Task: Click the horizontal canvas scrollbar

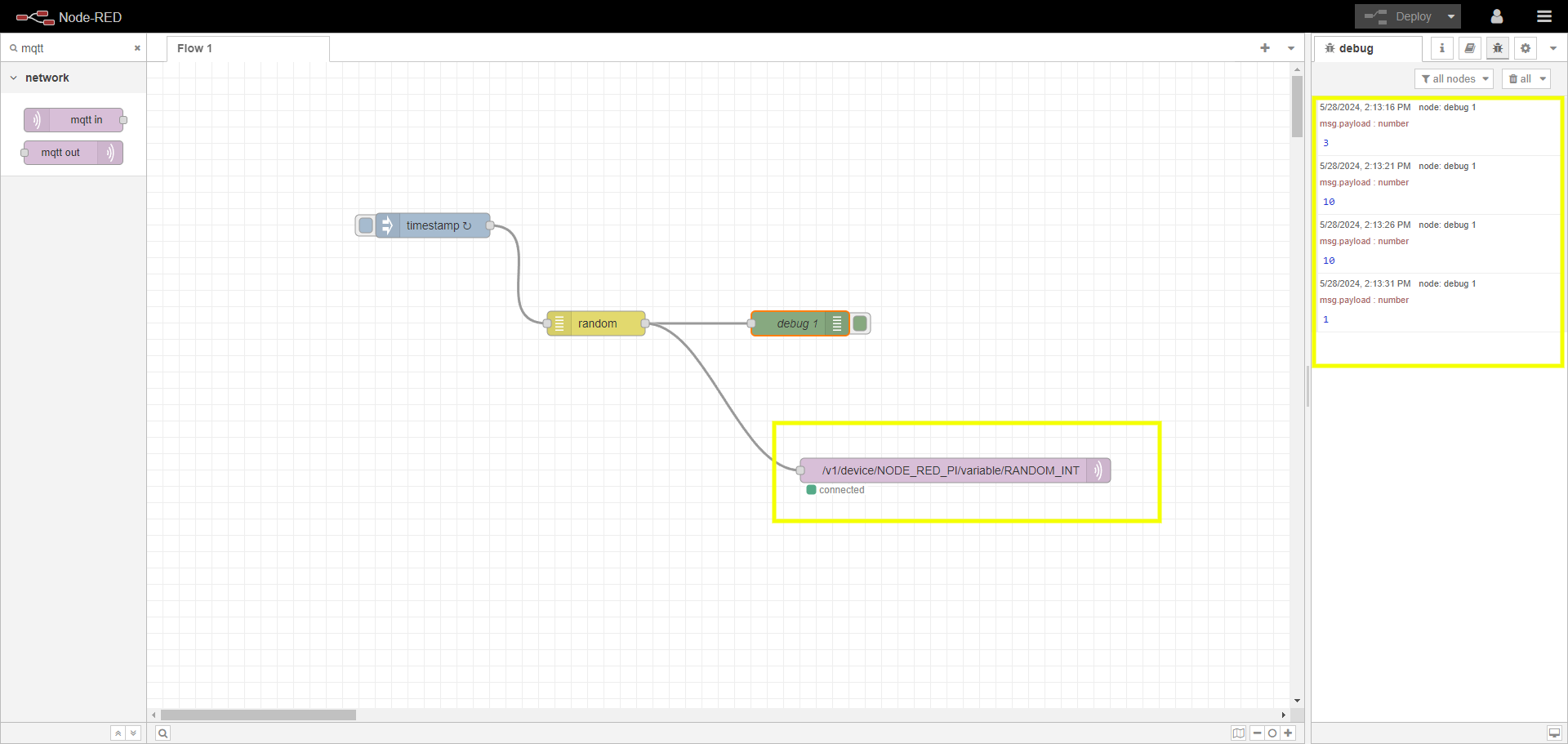Action: [258, 715]
